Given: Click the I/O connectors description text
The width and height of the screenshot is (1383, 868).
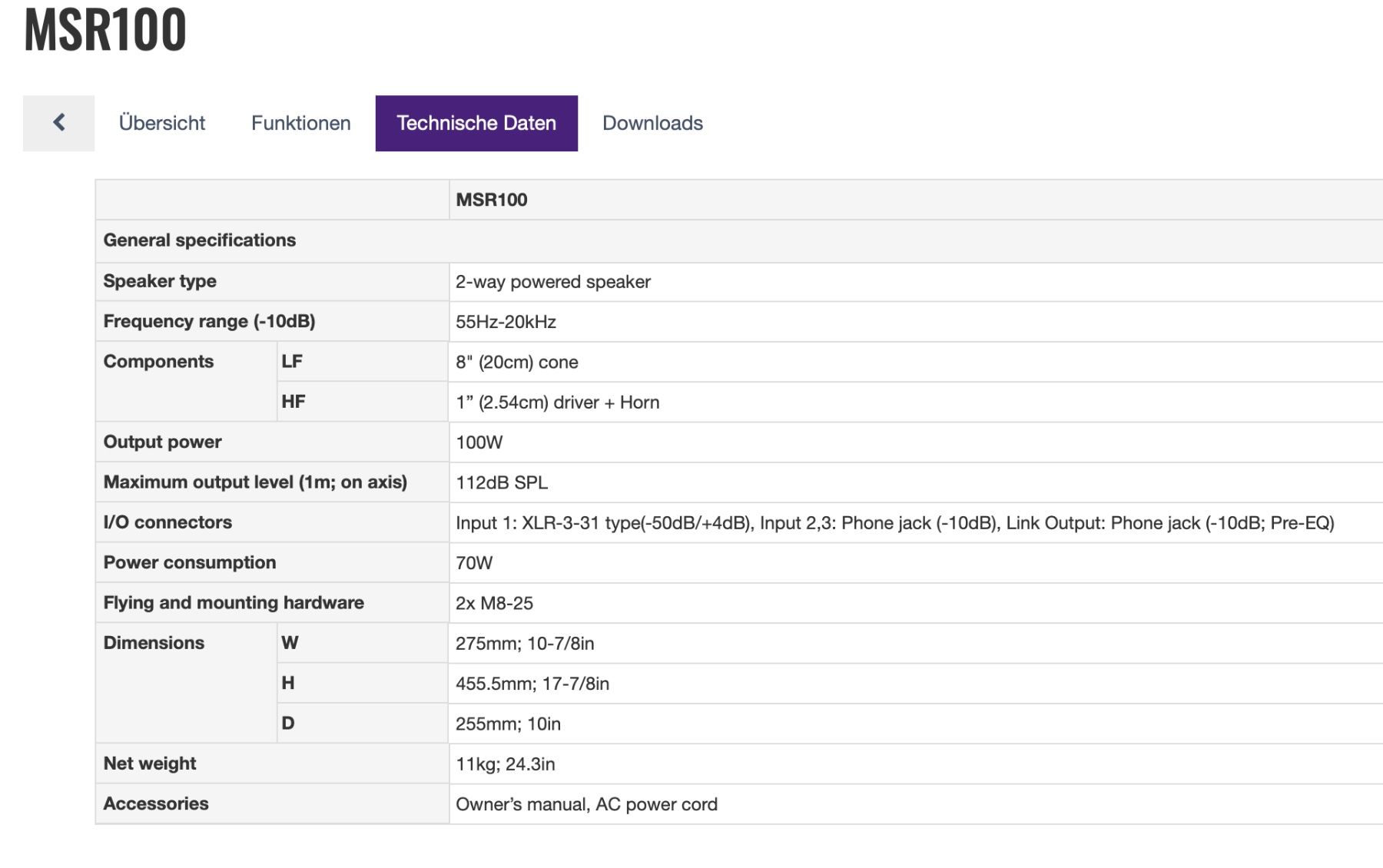Looking at the screenshot, I should (x=894, y=523).
